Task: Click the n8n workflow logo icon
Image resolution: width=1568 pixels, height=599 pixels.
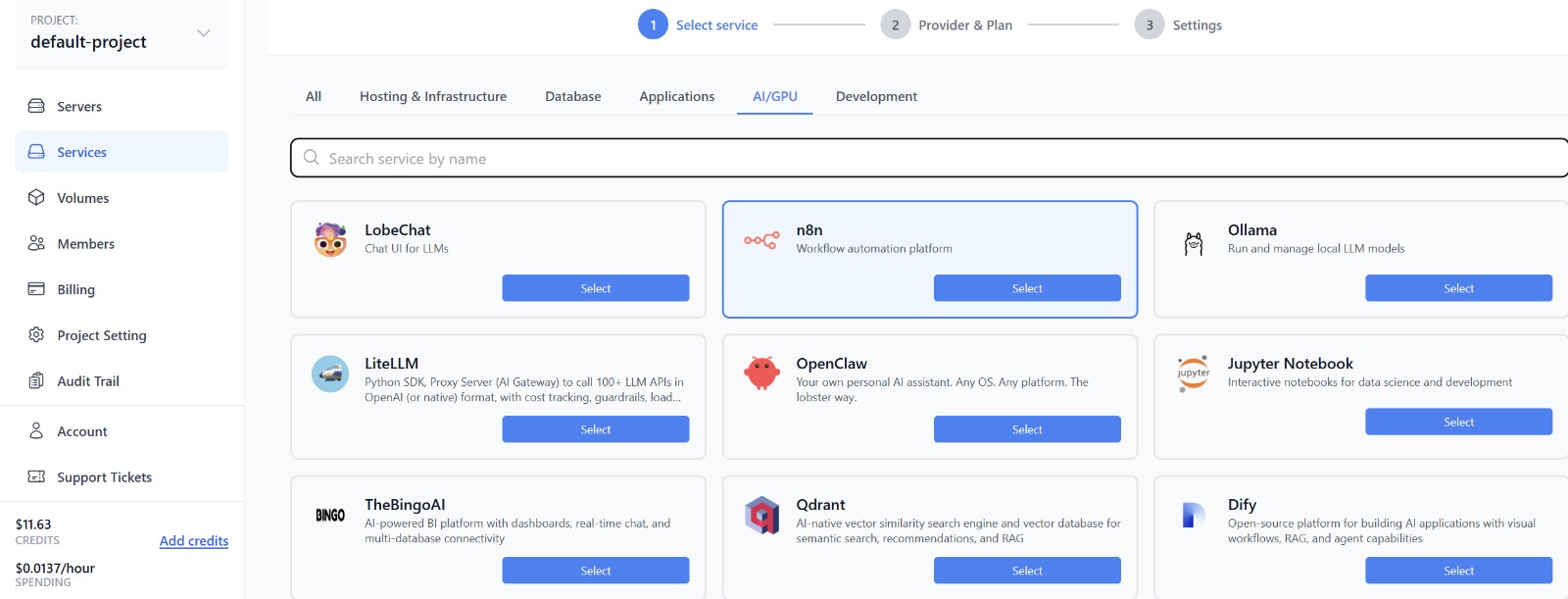Action: pos(761,239)
